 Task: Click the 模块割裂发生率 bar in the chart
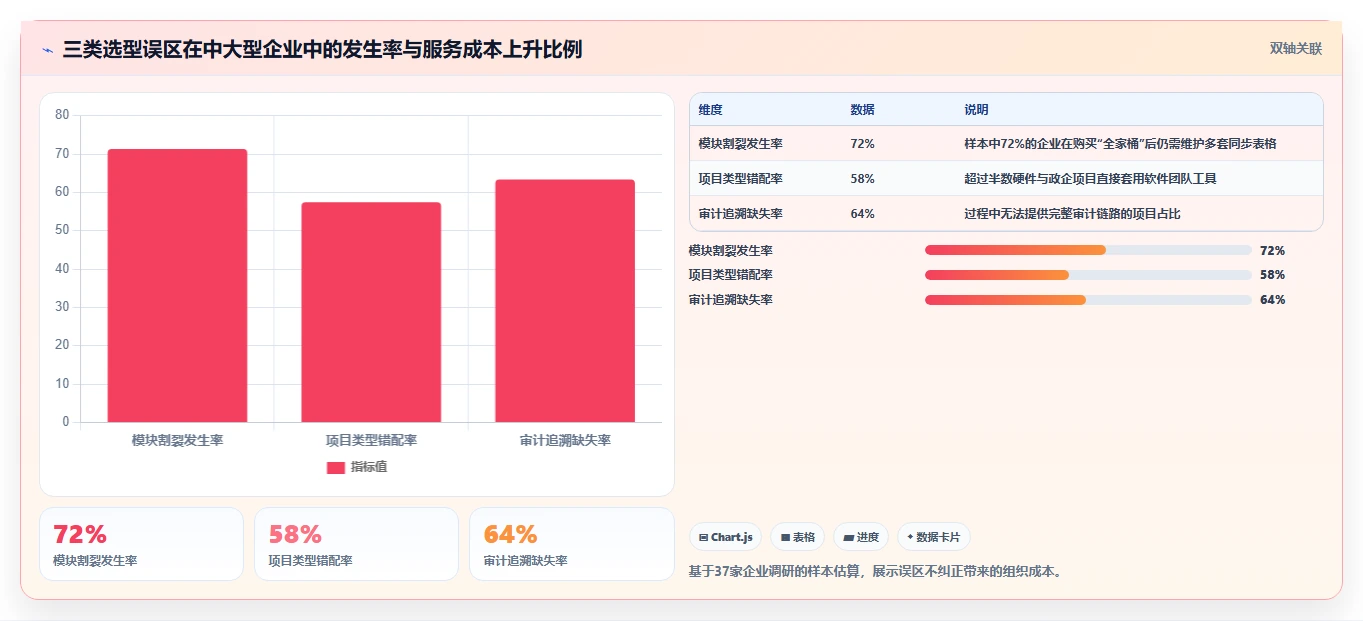click(x=177, y=286)
